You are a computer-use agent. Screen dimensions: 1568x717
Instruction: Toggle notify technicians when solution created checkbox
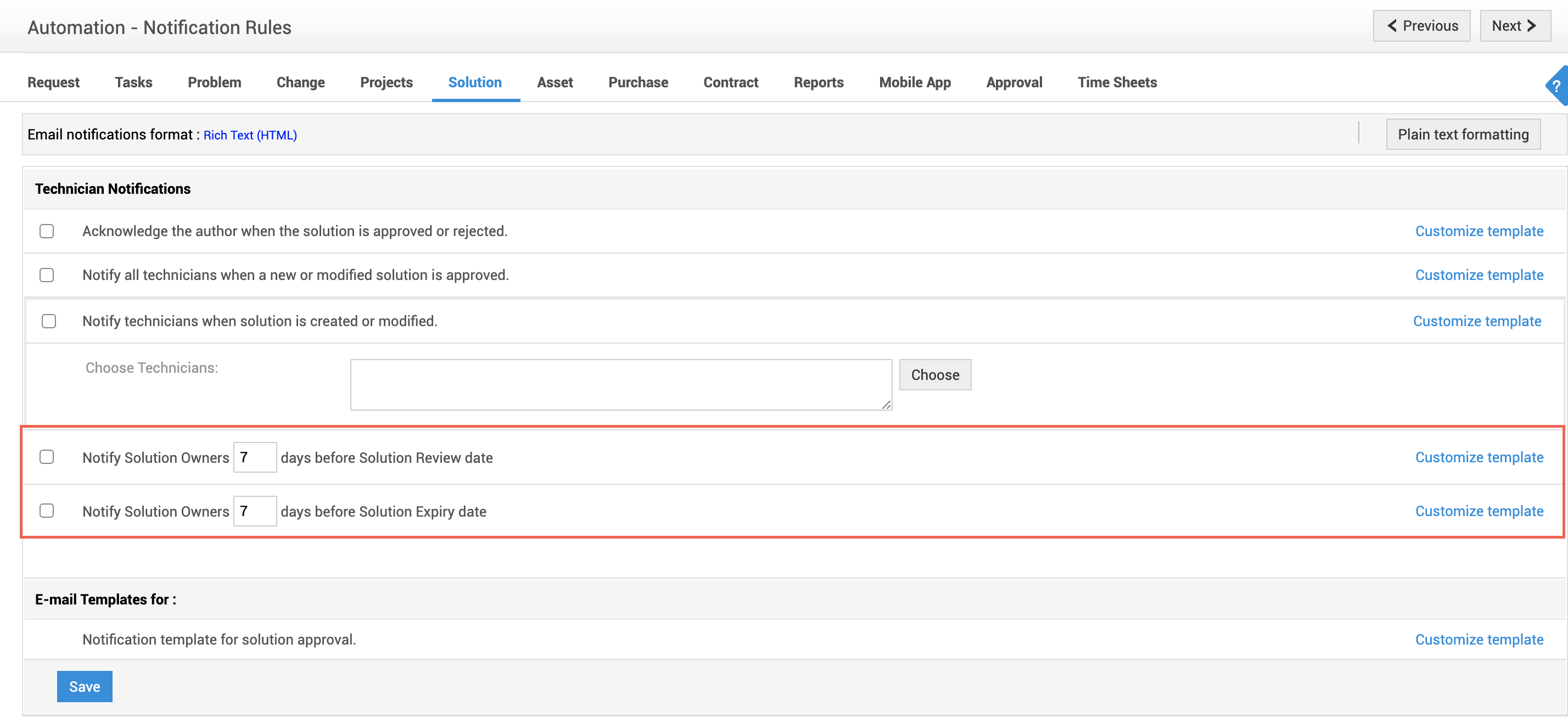pyautogui.click(x=49, y=321)
